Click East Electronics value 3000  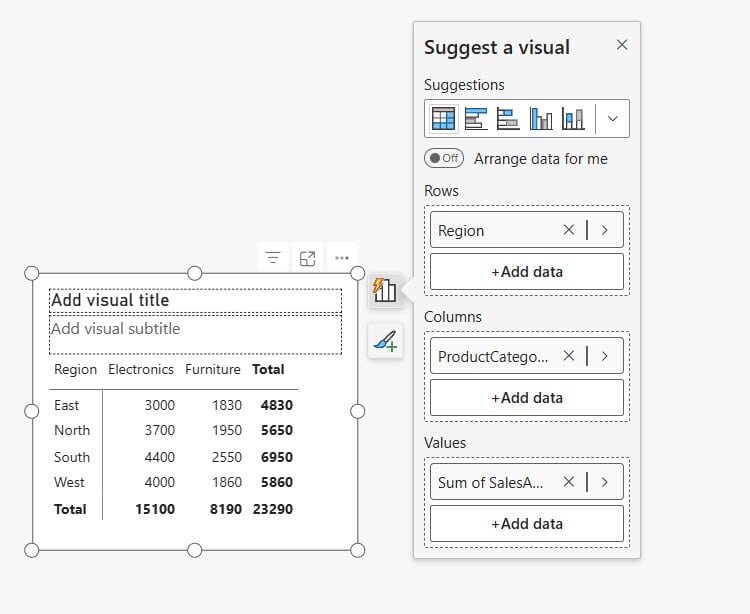point(160,405)
